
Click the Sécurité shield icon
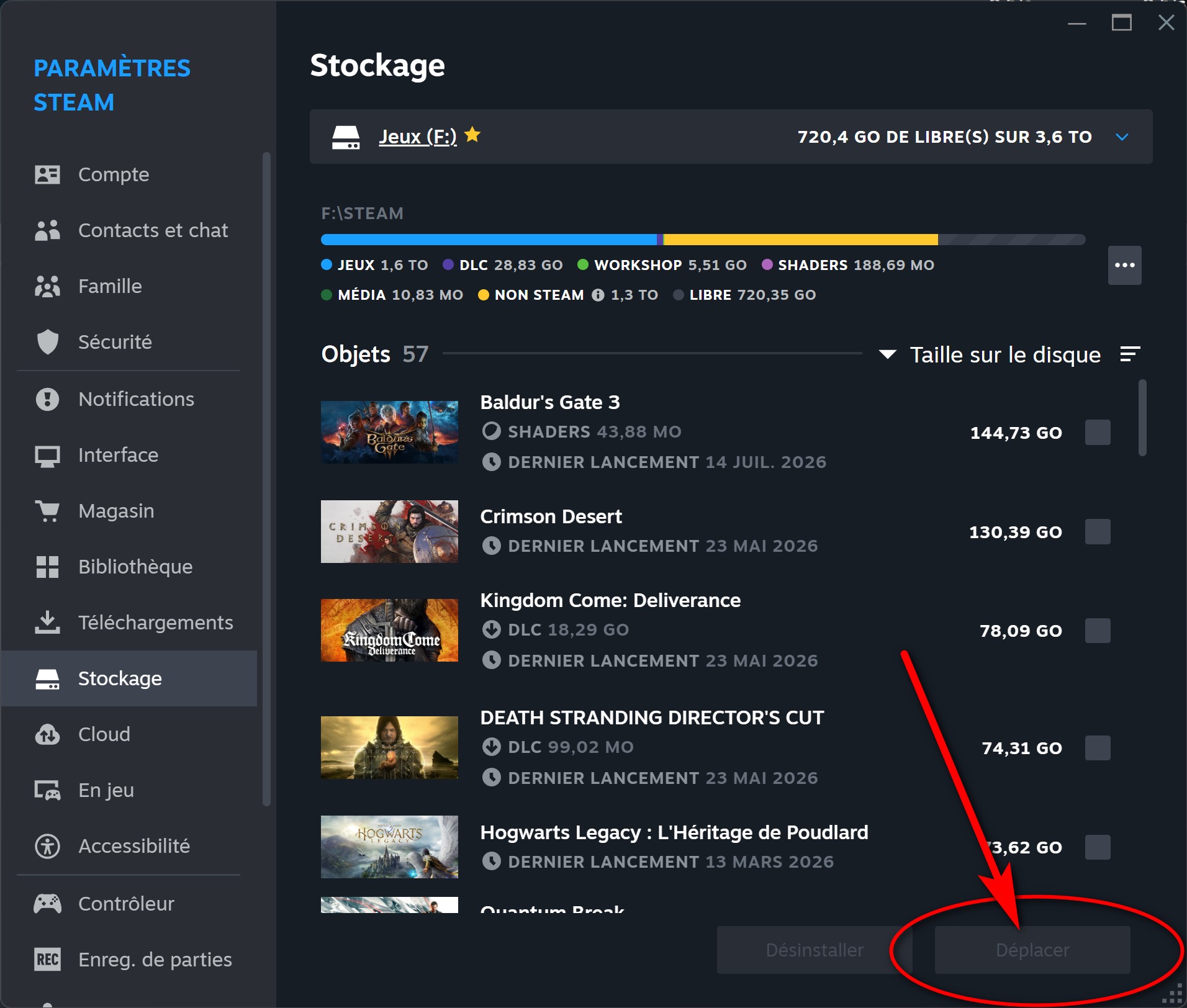[x=48, y=342]
